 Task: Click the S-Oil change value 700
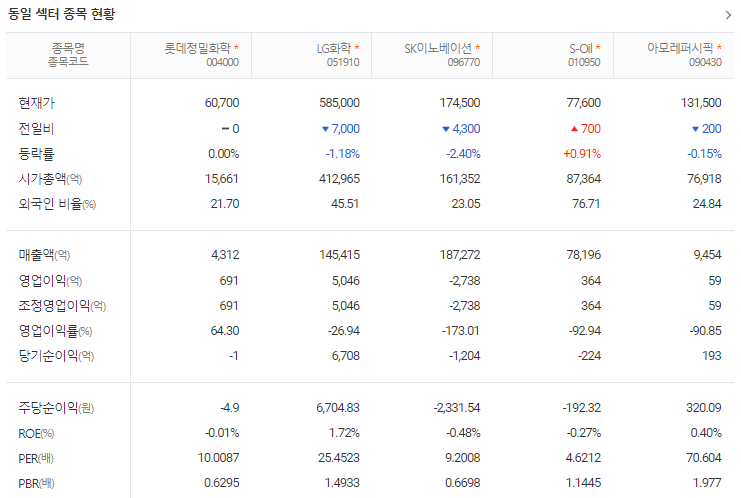(591, 129)
